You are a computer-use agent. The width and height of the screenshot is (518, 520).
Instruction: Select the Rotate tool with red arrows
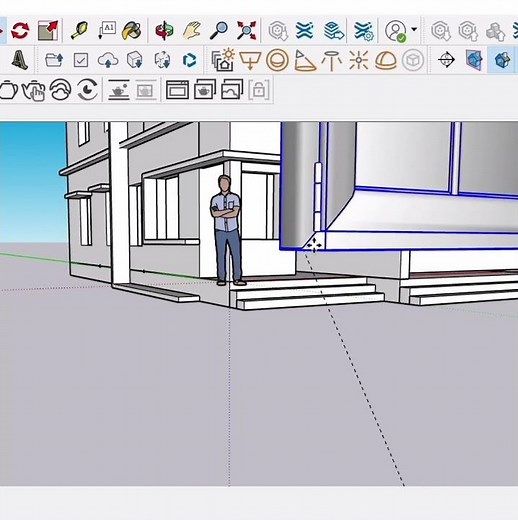pyautogui.click(x=20, y=31)
